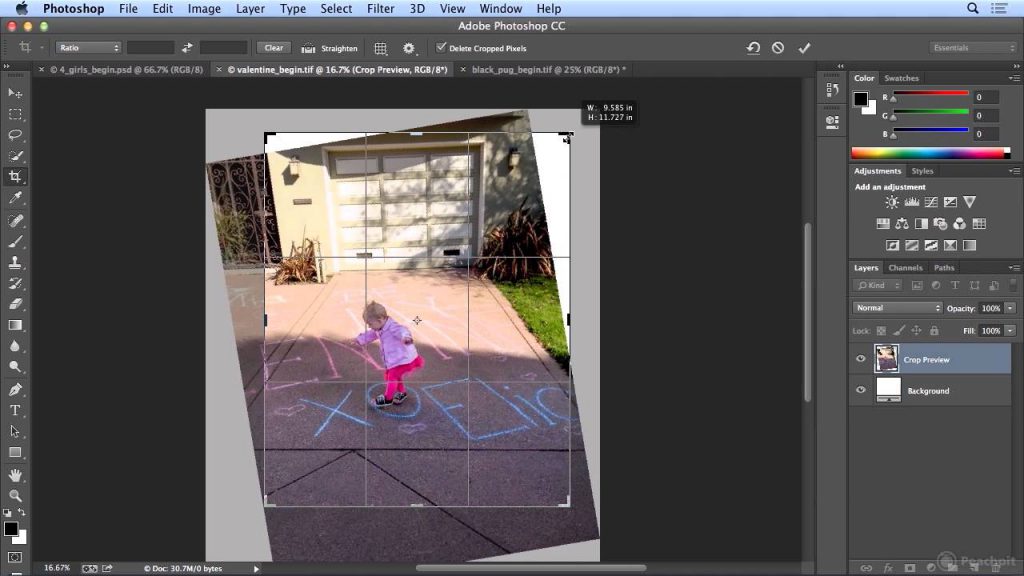1024x576 pixels.
Task: Open the Filter menu
Action: [380, 8]
